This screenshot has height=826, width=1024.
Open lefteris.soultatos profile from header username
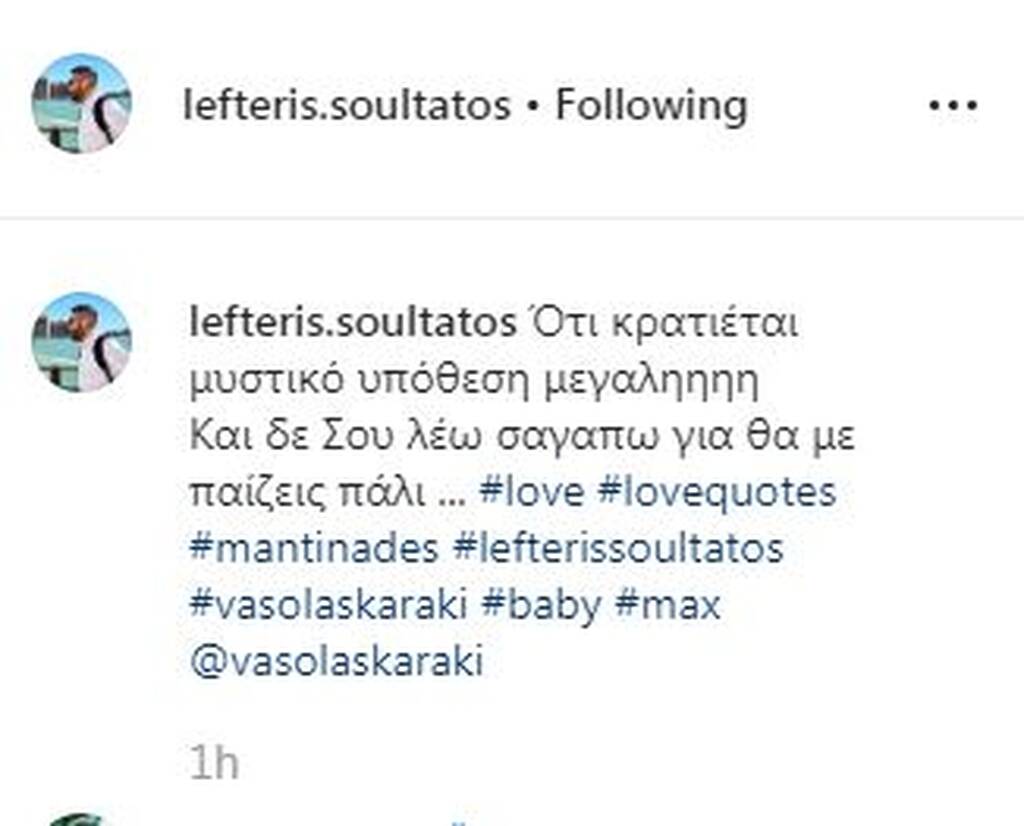pos(347,105)
